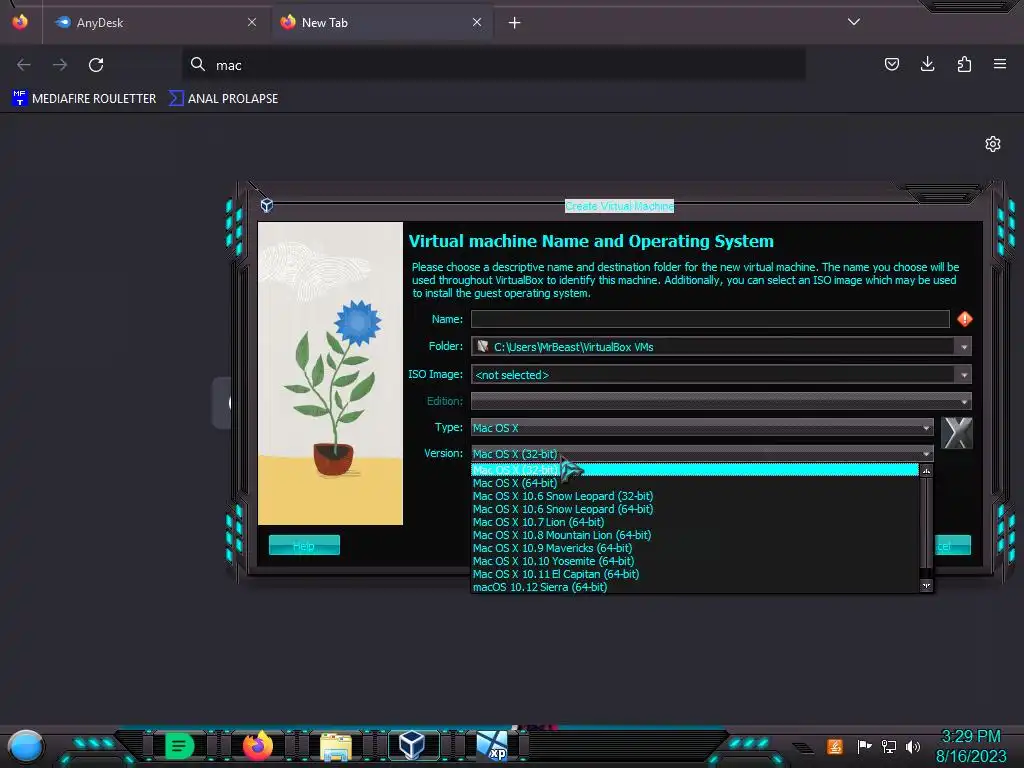Launch Firefox from the taskbar

coord(258,745)
